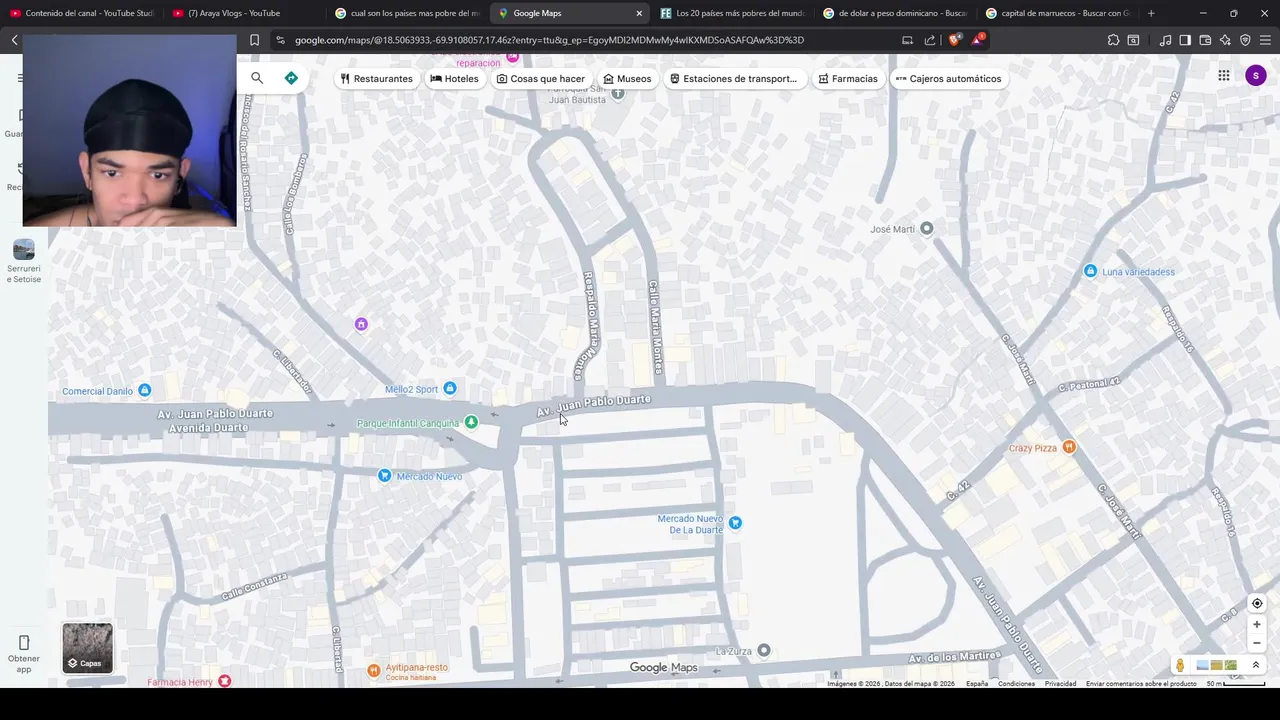Open browser extensions puzzle icon
The width and height of the screenshot is (1280, 720).
tap(1113, 40)
